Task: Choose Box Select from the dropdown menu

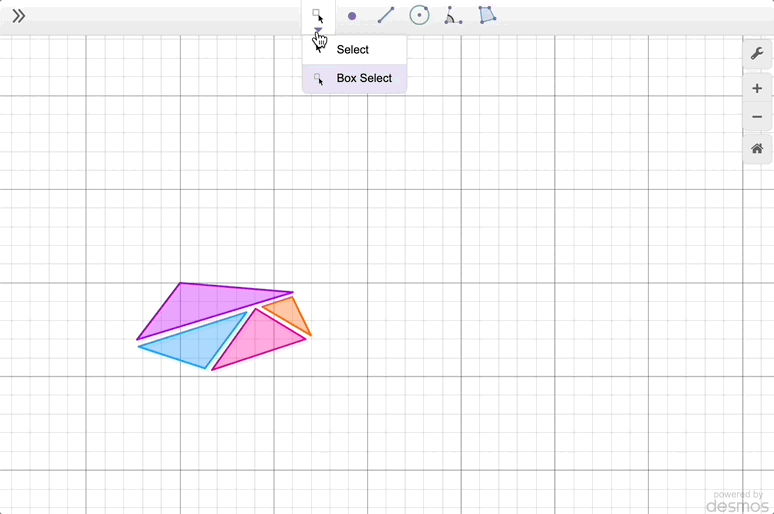Action: tap(364, 78)
